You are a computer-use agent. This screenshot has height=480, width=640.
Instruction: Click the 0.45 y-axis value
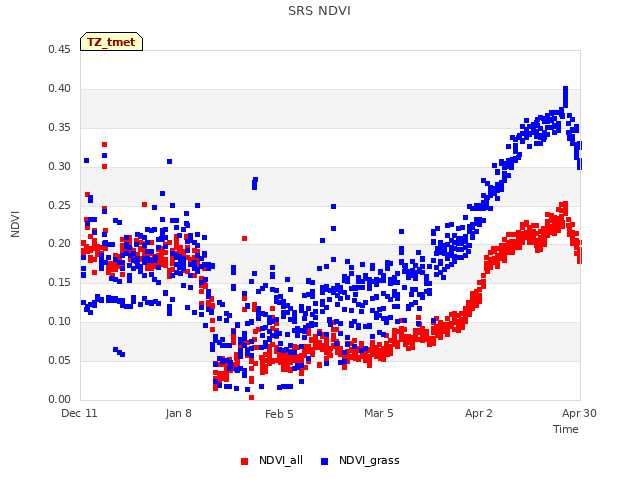(x=59, y=49)
